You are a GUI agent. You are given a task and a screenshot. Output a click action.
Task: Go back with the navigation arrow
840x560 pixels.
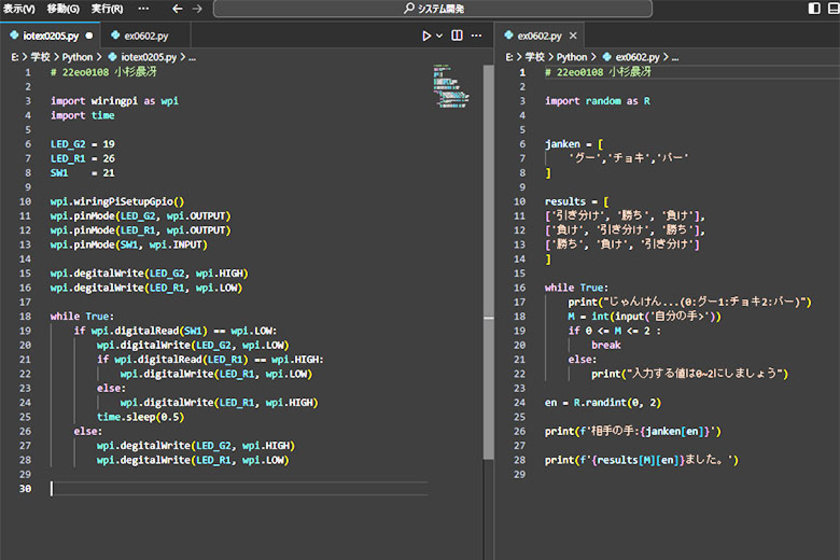[x=177, y=9]
